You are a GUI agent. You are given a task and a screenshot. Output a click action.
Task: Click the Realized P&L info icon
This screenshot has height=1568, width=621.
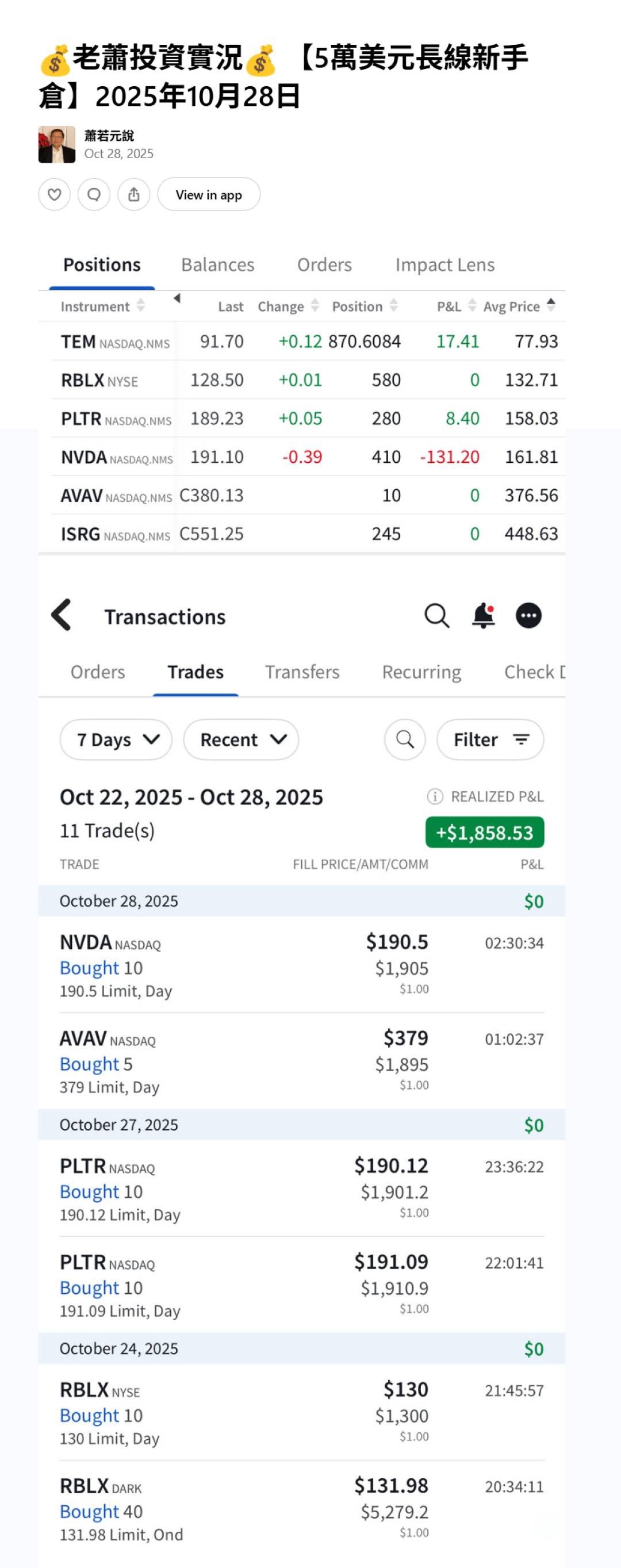434,796
